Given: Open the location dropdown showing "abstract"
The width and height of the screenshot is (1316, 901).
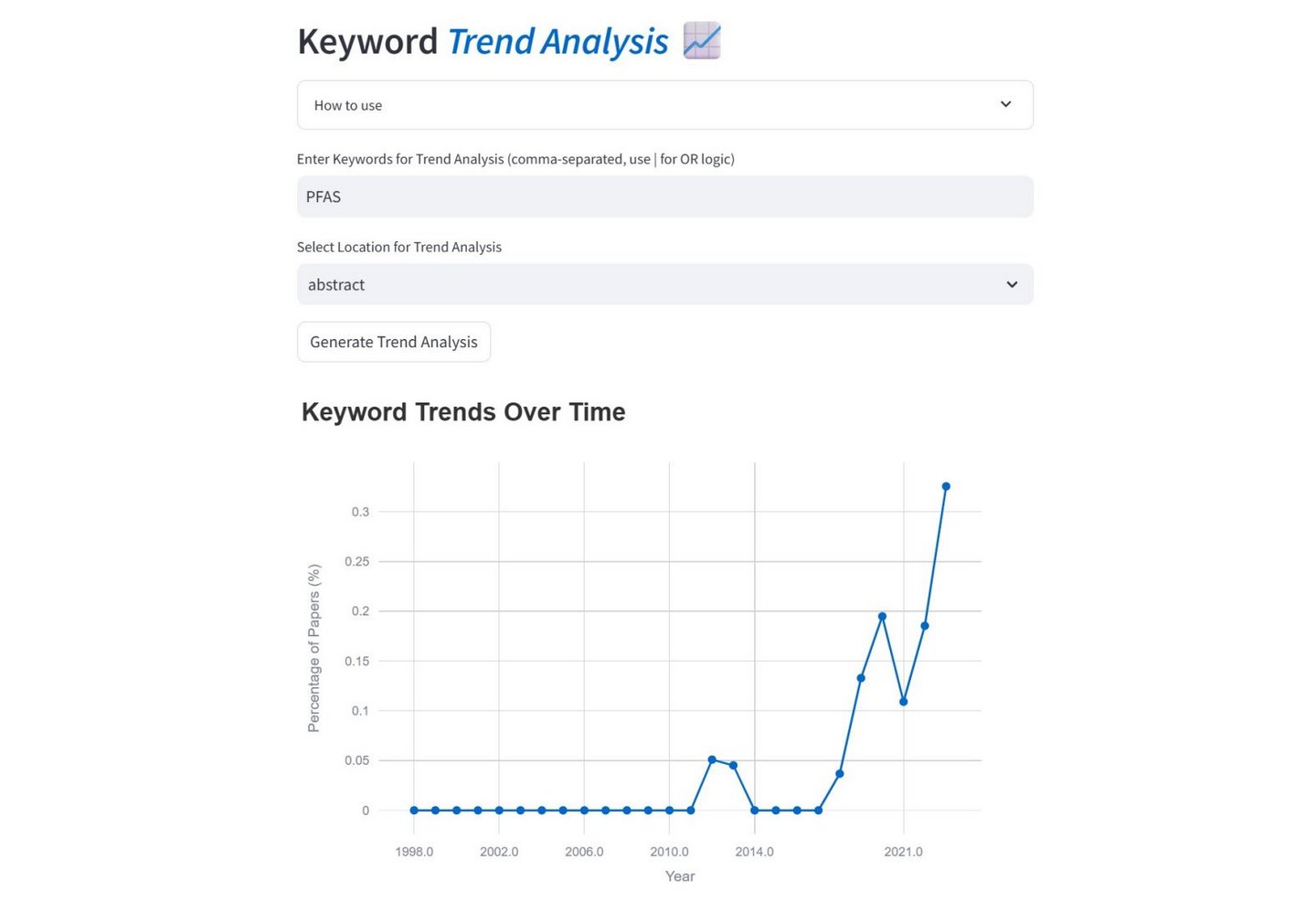Looking at the screenshot, I should (x=664, y=284).
